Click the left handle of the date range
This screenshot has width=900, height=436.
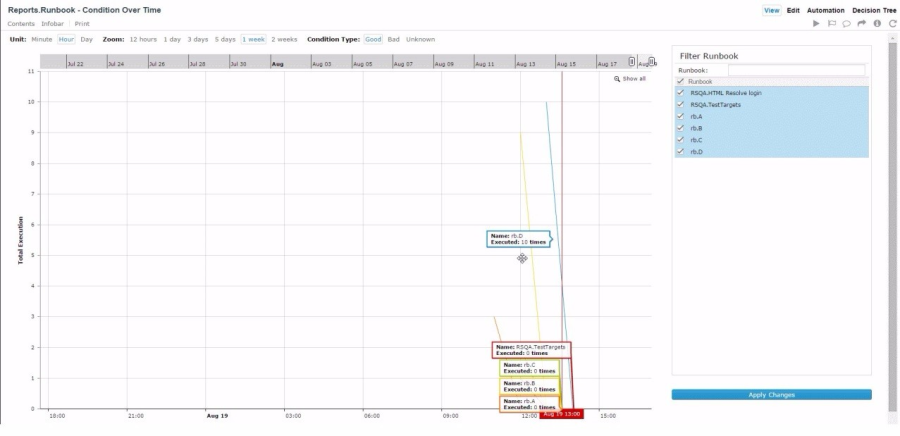[x=631, y=62]
